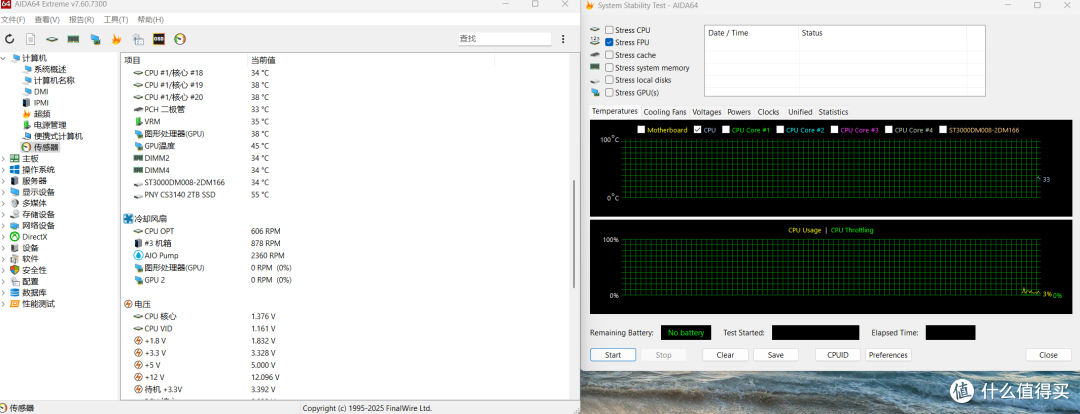Expand the 服务器 tree node
Screen dimensions: 1080x414
pyautogui.click(x=3, y=180)
